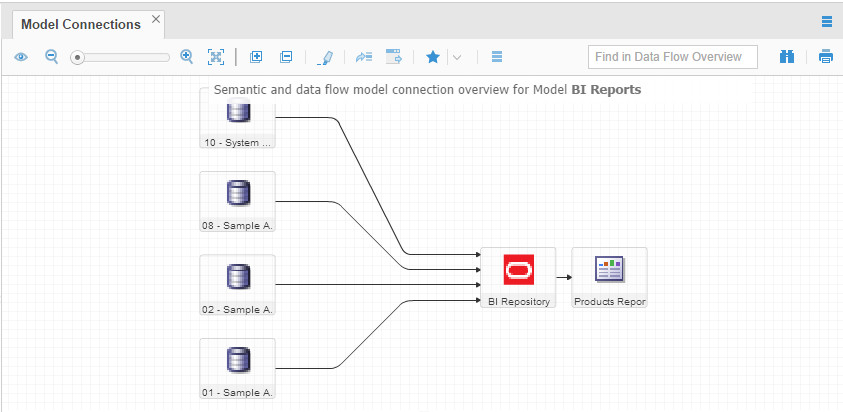843x412 pixels.
Task: Click the '08 - Sample A.' label
Action: pos(238,226)
